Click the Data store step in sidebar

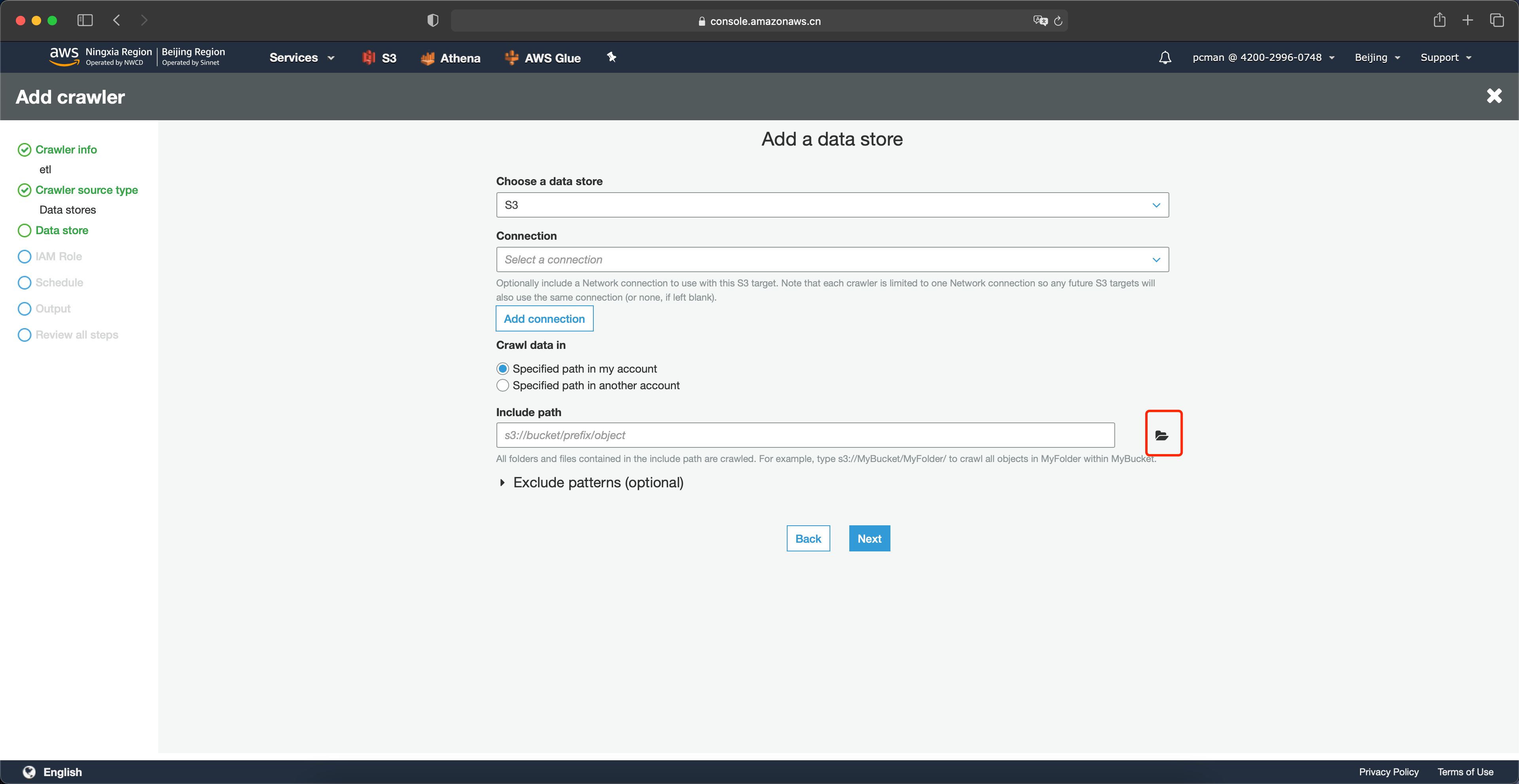62,229
